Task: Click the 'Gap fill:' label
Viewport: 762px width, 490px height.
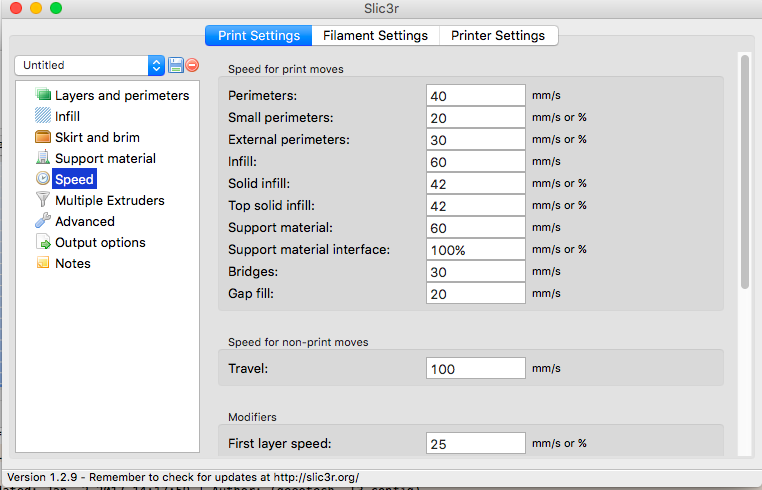Action: click(251, 294)
